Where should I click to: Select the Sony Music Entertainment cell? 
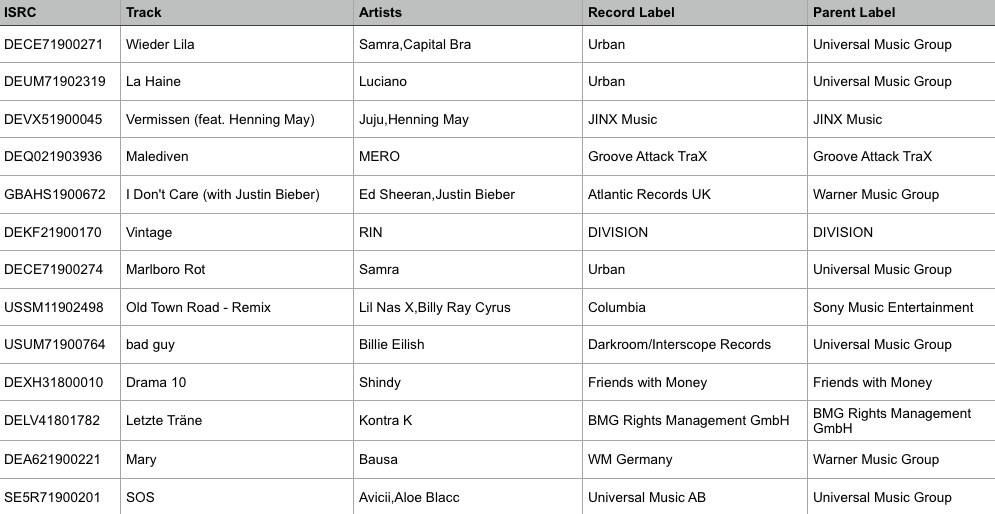893,307
